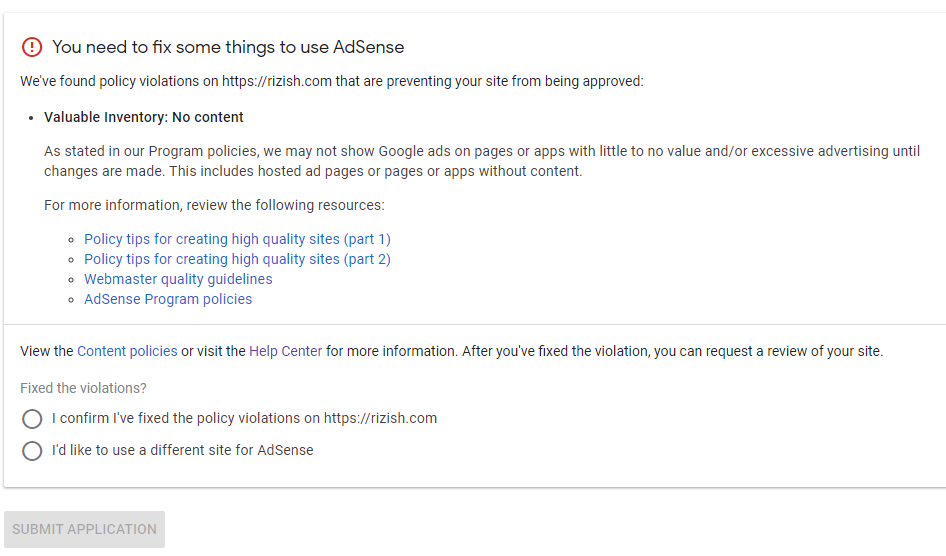Choose the radio button to use a different site
Screen dimensions: 946x556
point(32,451)
